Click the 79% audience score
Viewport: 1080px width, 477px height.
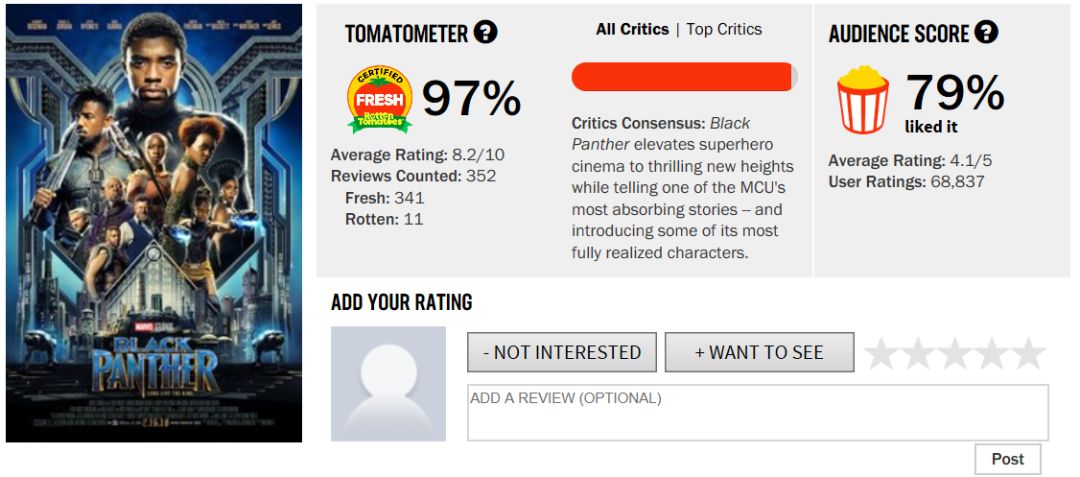coord(955,93)
